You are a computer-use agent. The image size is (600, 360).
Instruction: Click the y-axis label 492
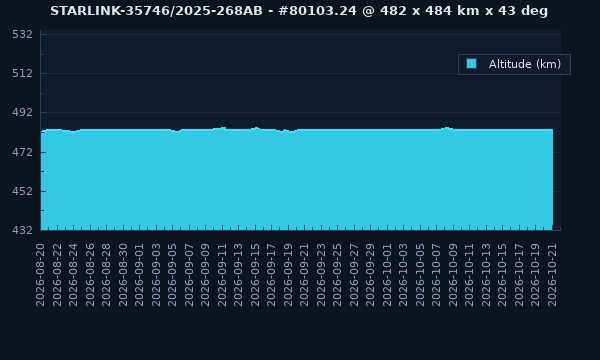(22, 112)
